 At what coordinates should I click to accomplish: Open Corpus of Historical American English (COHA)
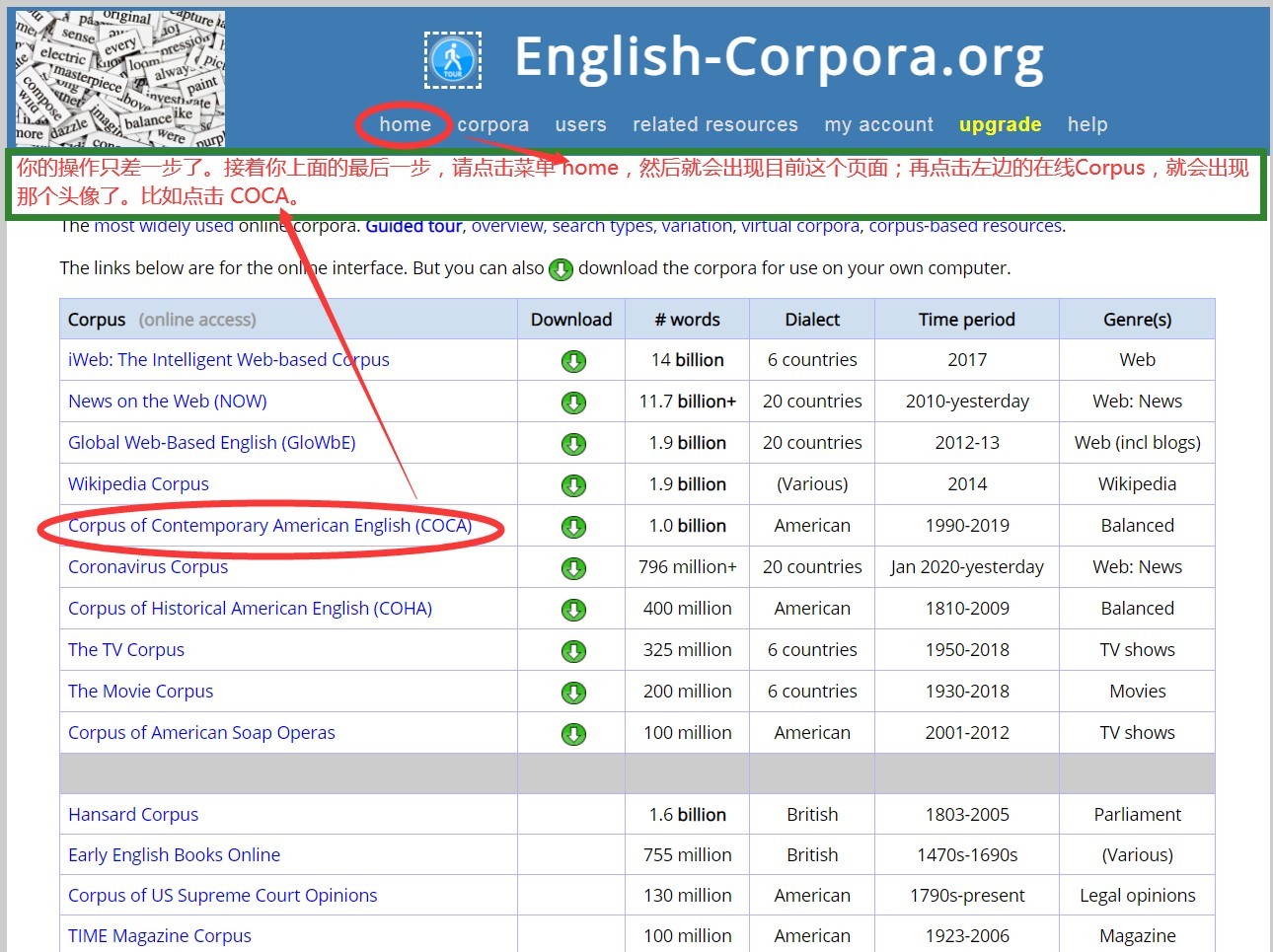(x=251, y=609)
